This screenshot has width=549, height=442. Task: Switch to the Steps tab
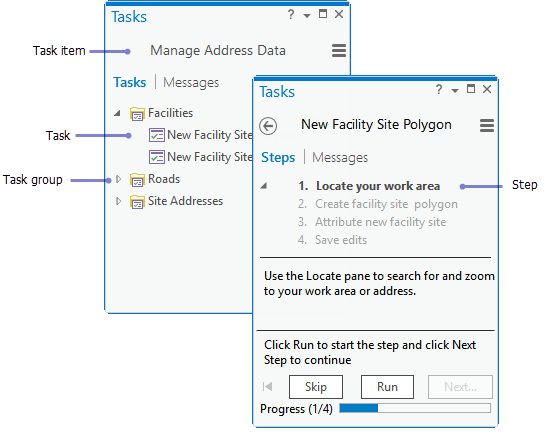click(278, 157)
